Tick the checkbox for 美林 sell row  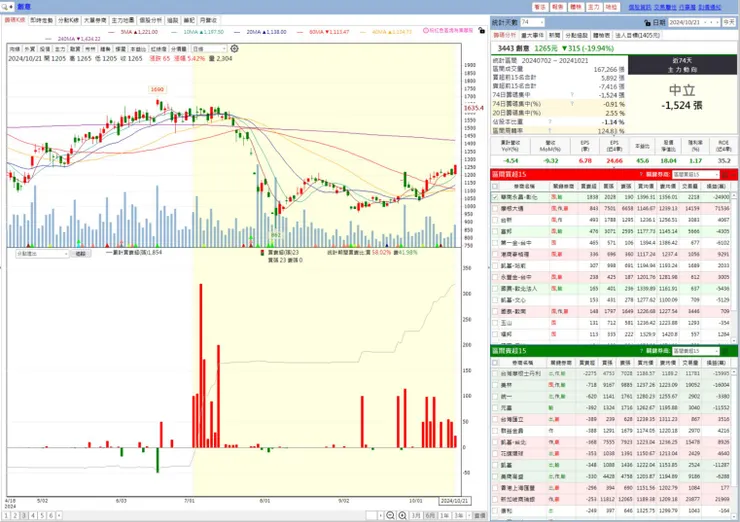[495, 385]
